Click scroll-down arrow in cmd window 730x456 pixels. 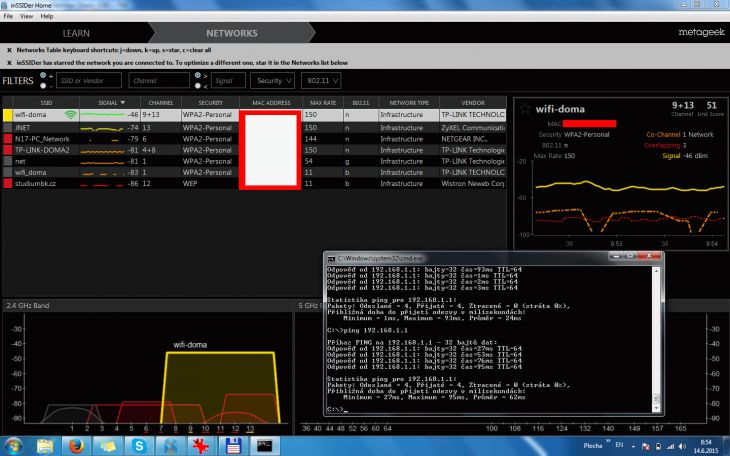656,408
